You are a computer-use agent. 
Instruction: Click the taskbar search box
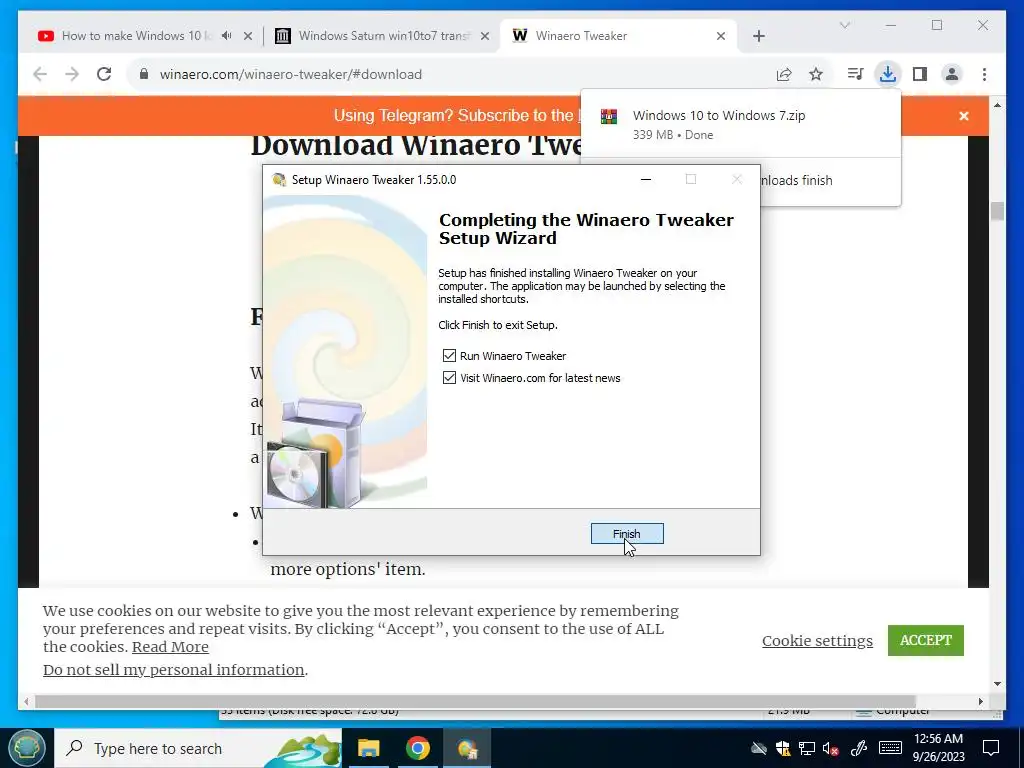pyautogui.click(x=197, y=748)
